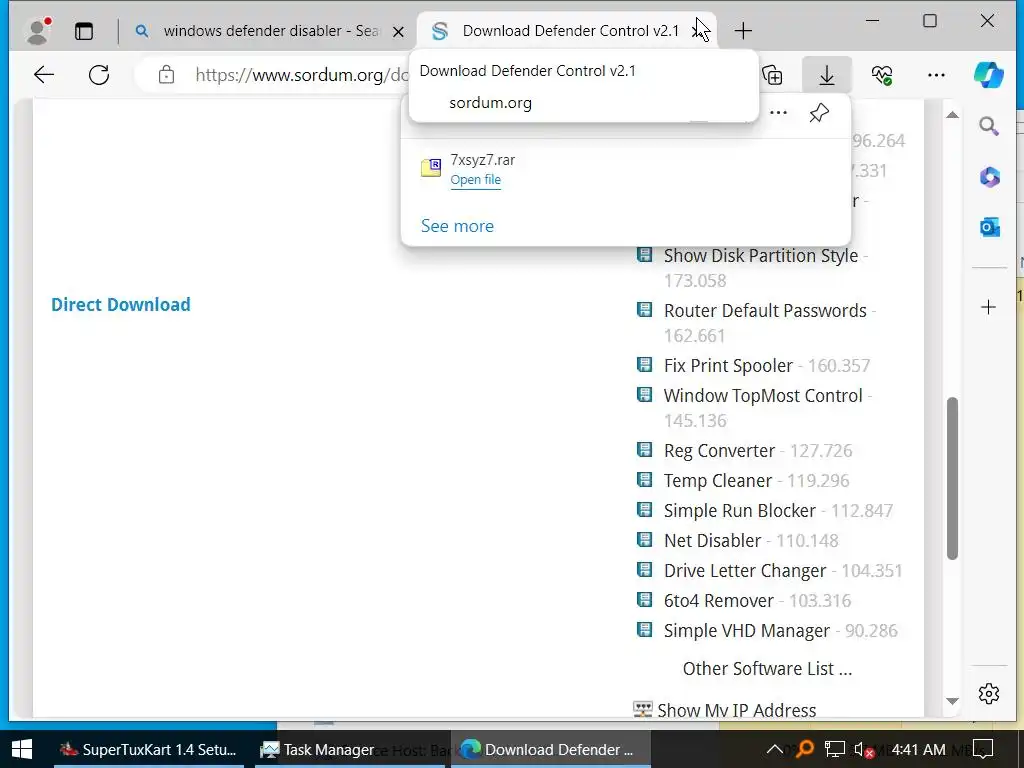
Task: Click the 7xsyz7.rar file icon
Action: coord(431,168)
